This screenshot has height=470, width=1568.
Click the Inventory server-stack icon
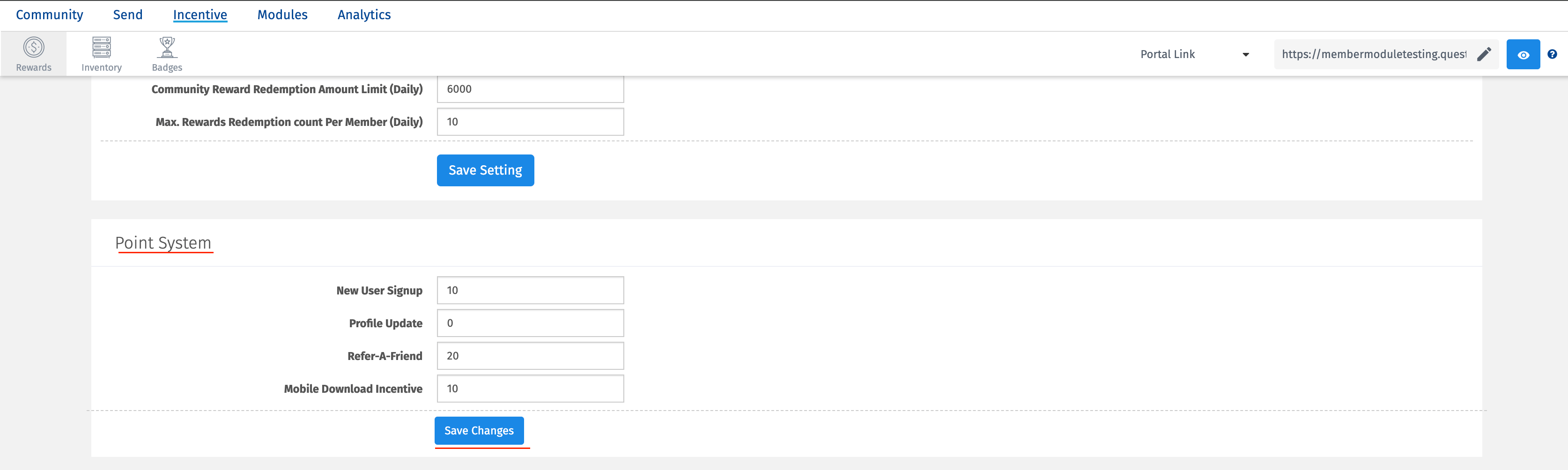[102, 44]
